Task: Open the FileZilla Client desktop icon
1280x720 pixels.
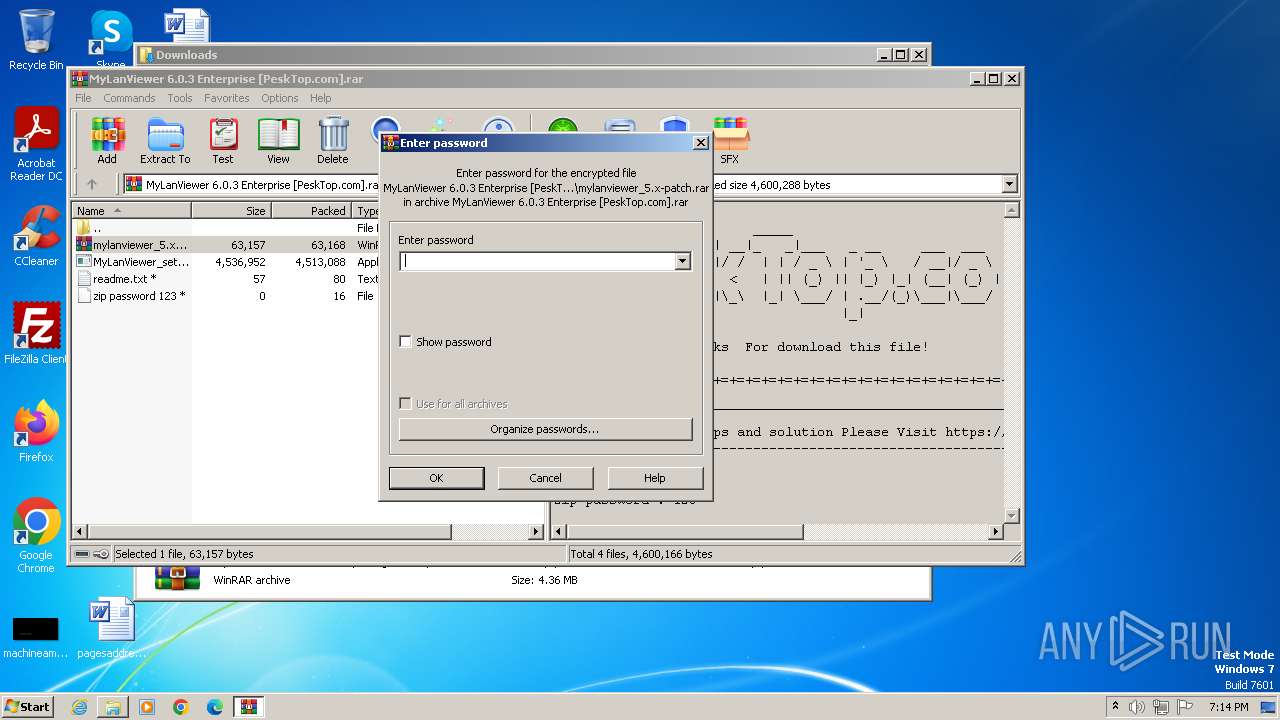Action: [36, 334]
